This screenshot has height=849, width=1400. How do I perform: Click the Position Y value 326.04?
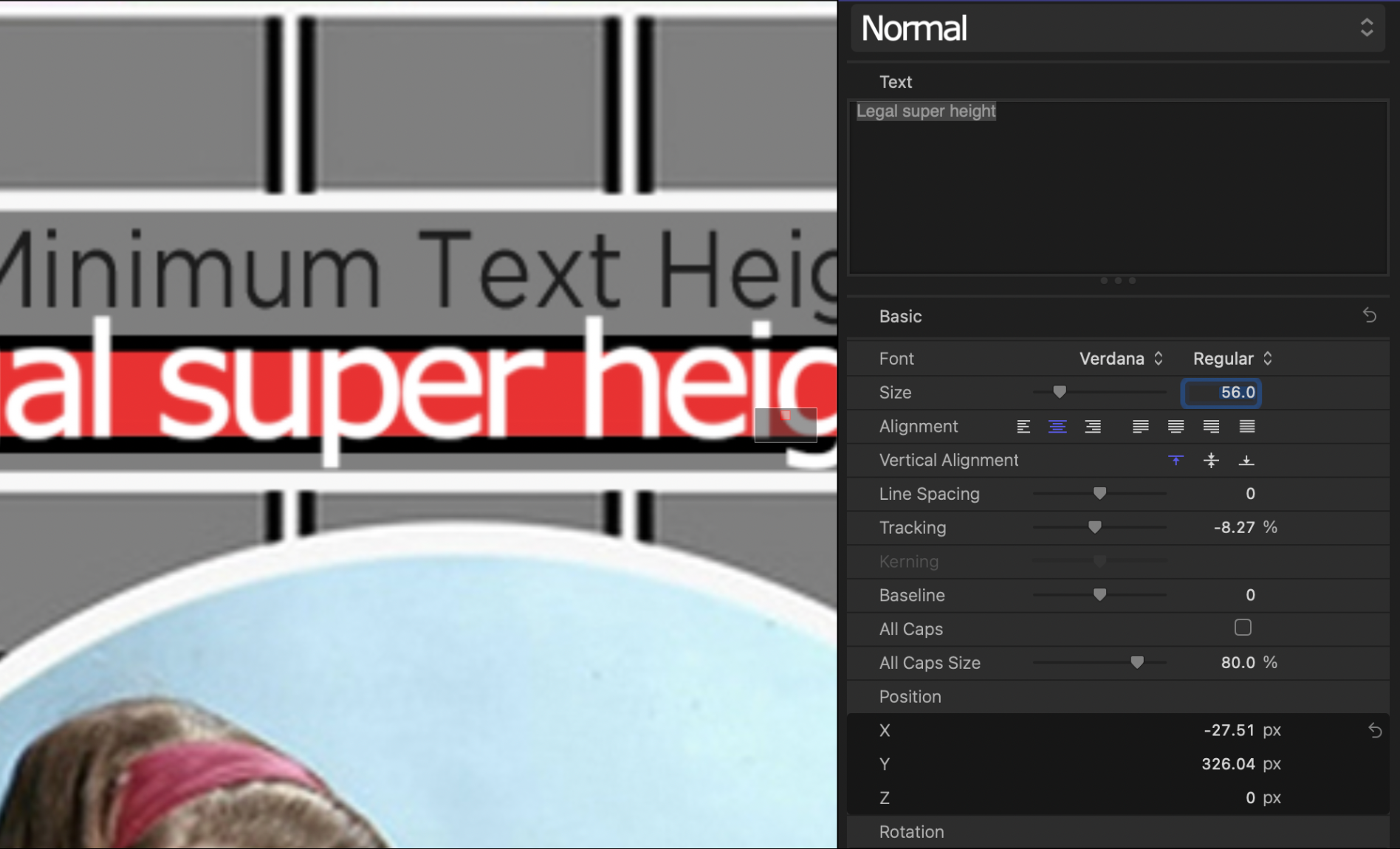coord(1227,764)
